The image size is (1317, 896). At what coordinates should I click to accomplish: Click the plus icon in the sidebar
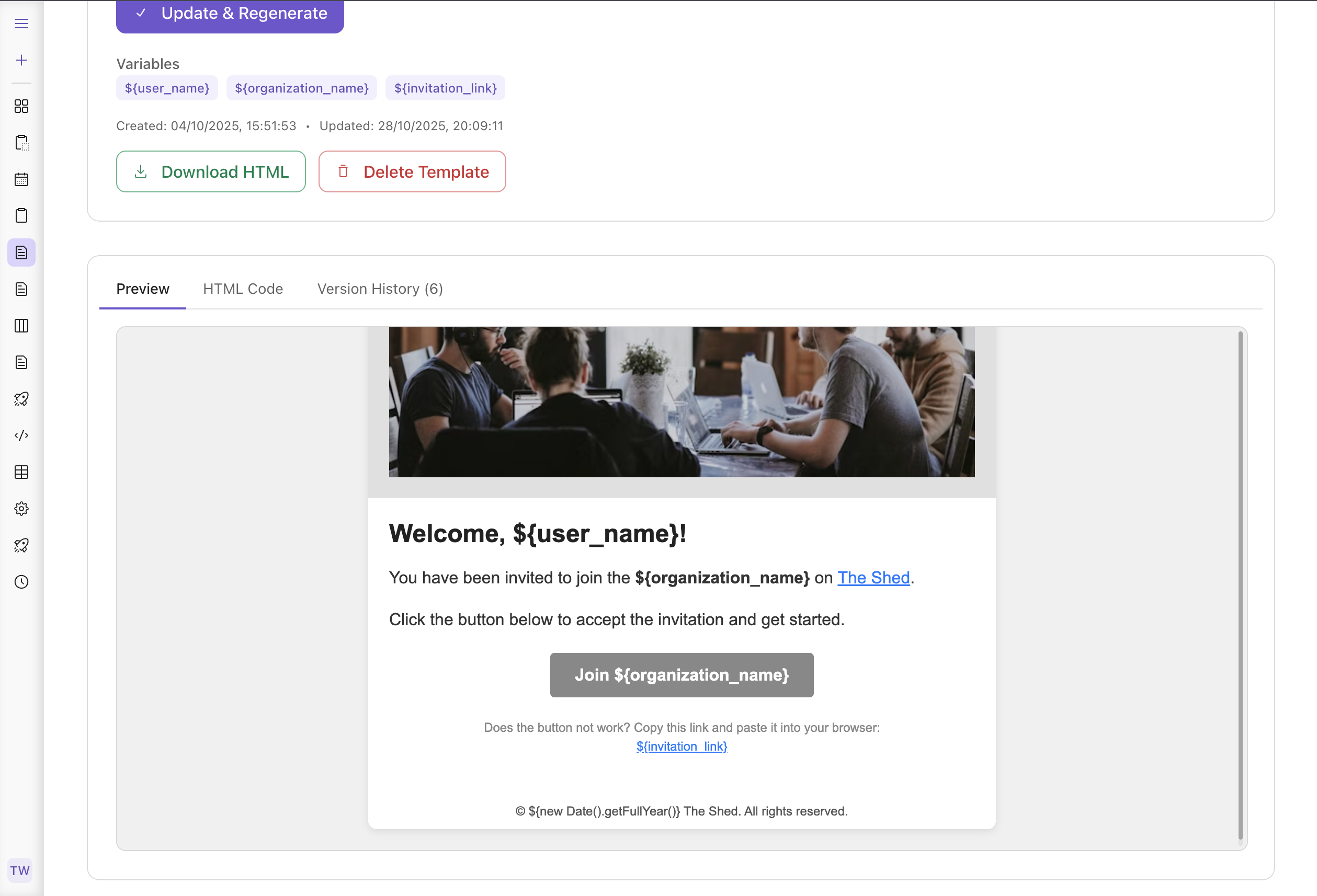(21, 60)
